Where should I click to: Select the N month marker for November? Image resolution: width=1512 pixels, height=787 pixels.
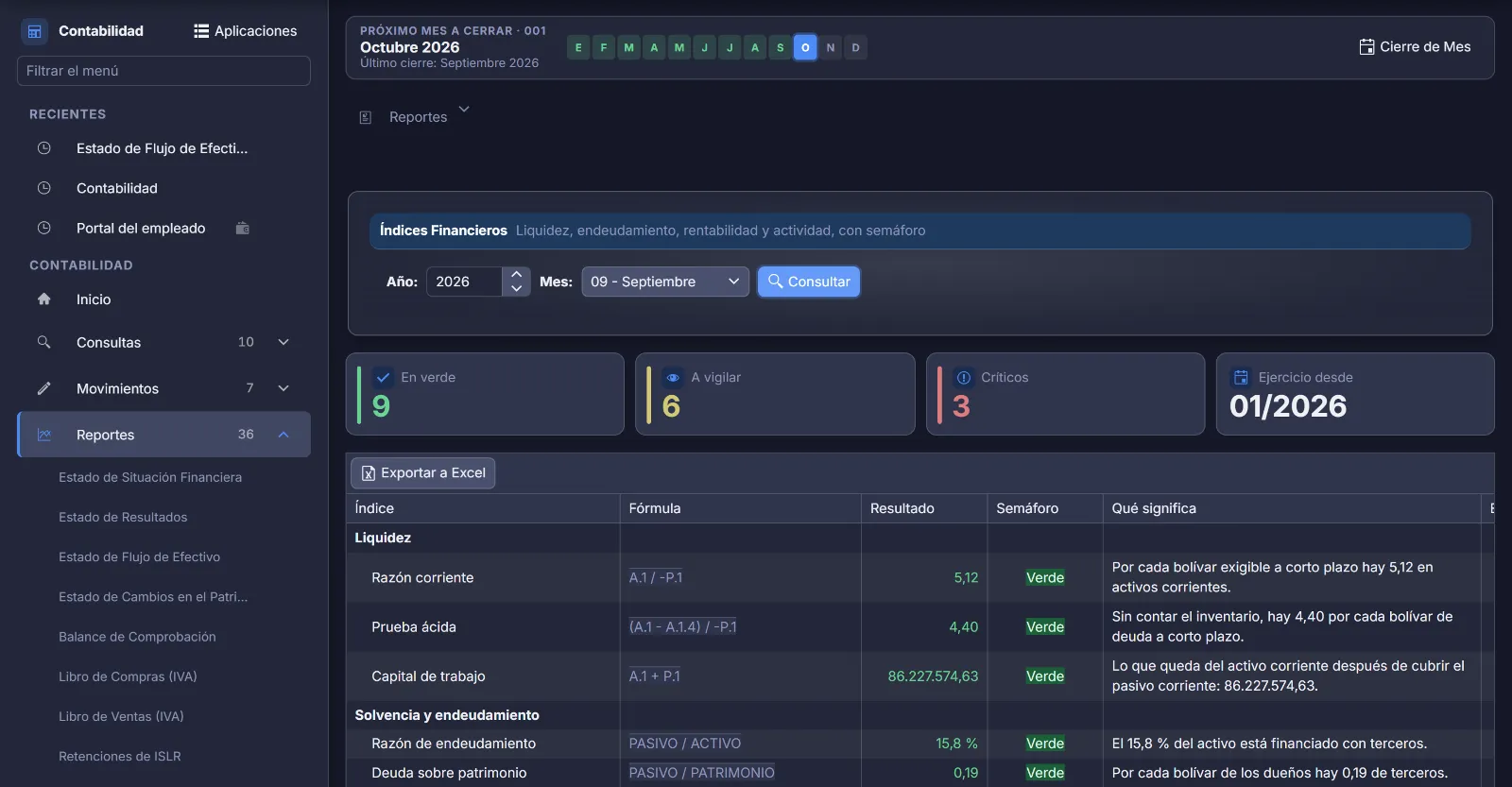[831, 47]
